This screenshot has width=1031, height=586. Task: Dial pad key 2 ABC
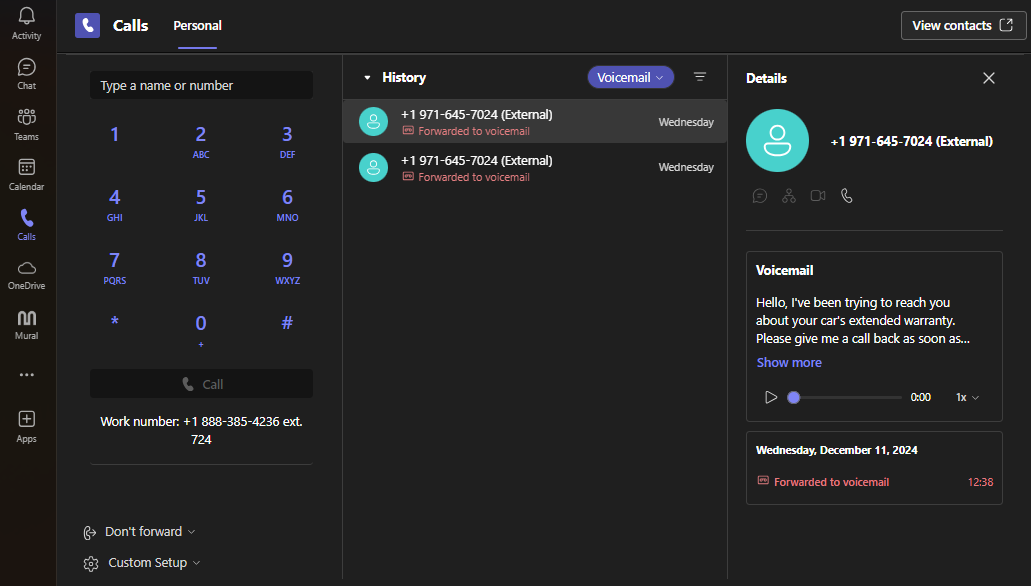click(201, 141)
